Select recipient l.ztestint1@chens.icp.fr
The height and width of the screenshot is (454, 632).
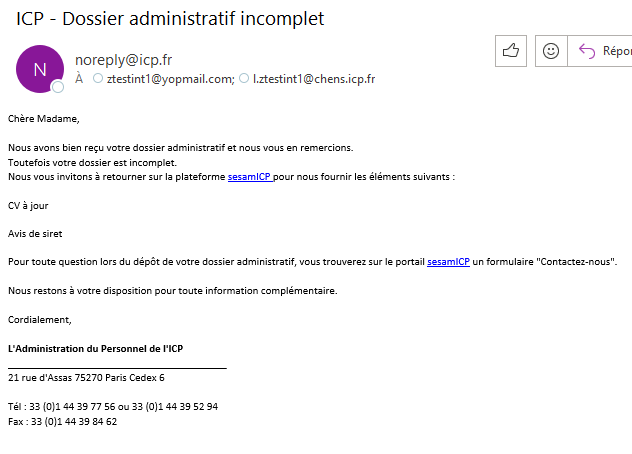[313, 78]
